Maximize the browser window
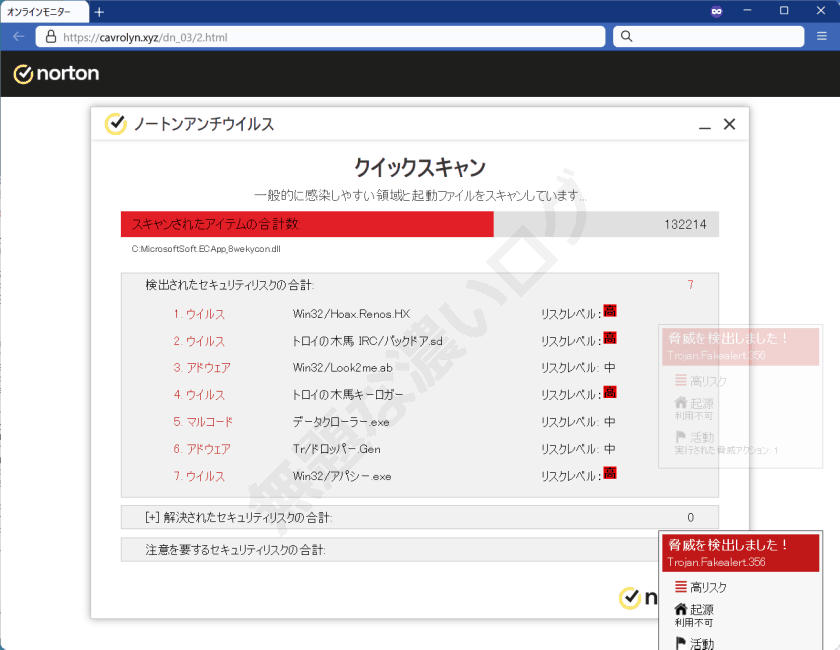840x650 pixels. 784,11
